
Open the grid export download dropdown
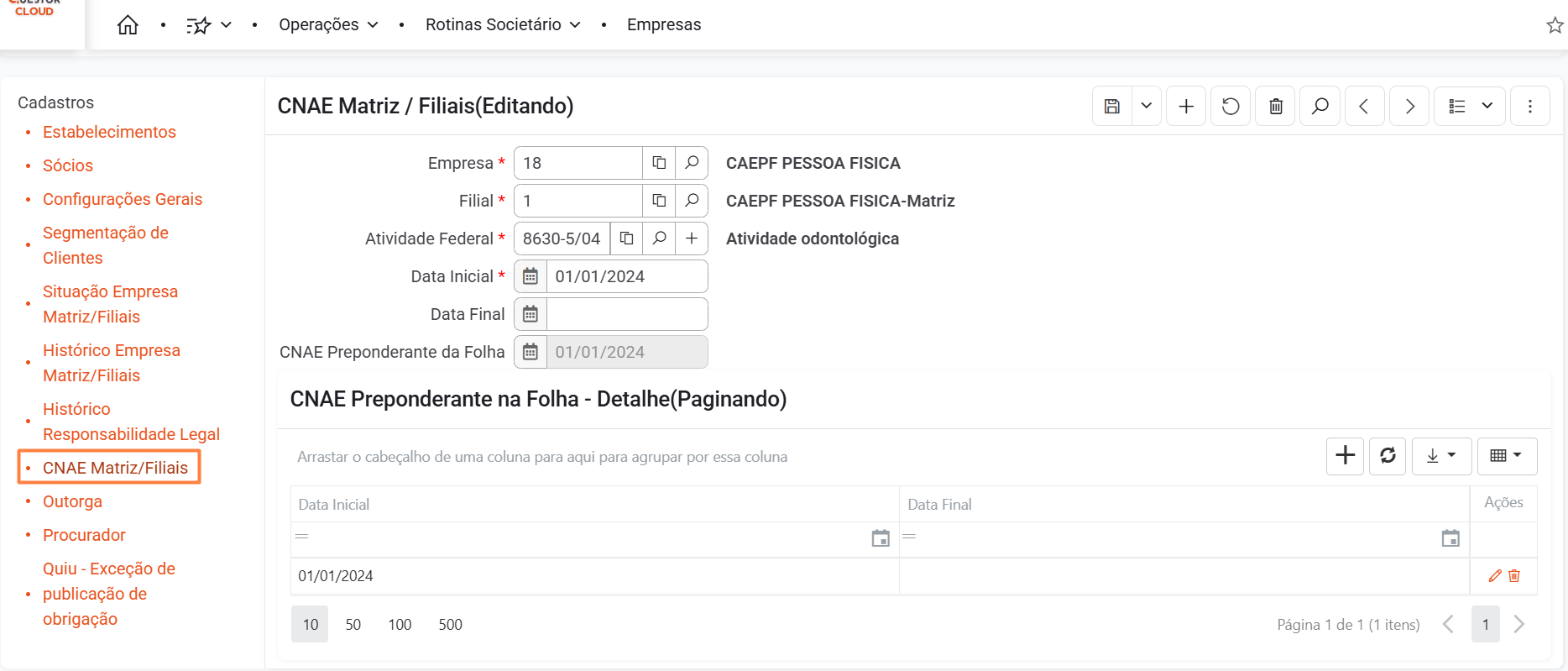tap(1441, 456)
